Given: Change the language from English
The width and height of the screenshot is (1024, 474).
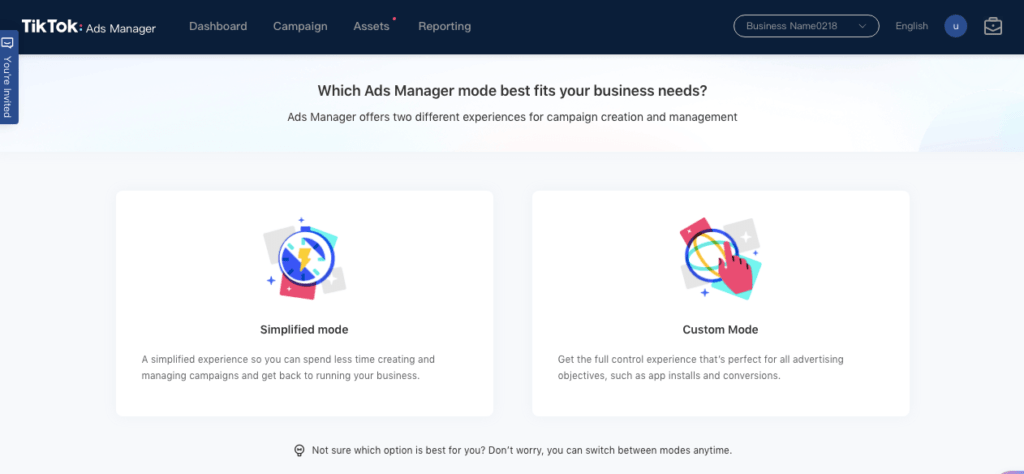Looking at the screenshot, I should tap(912, 26).
